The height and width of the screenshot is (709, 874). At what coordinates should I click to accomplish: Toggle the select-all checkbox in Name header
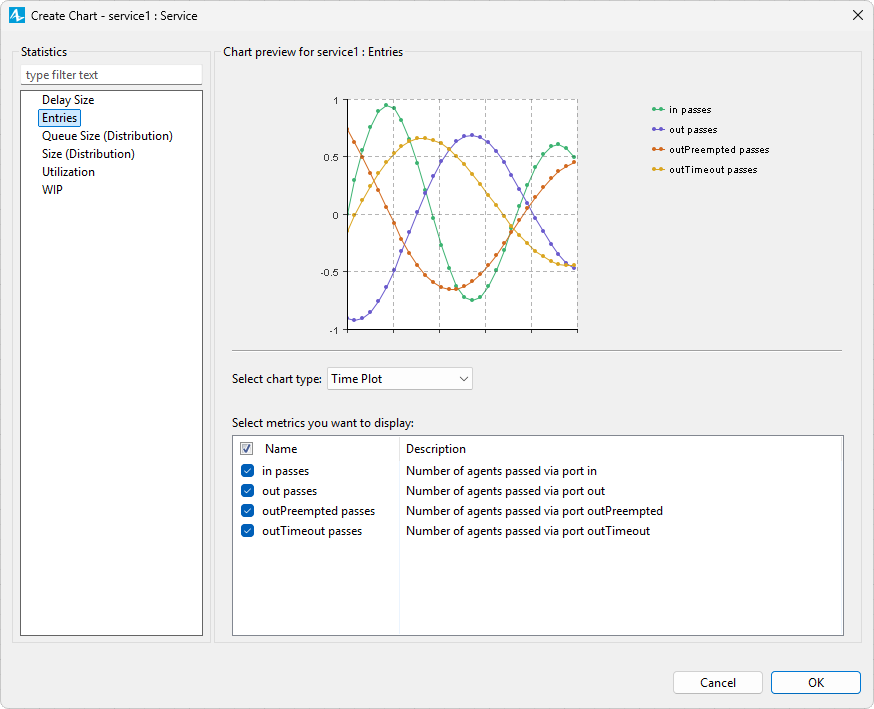tap(247, 449)
